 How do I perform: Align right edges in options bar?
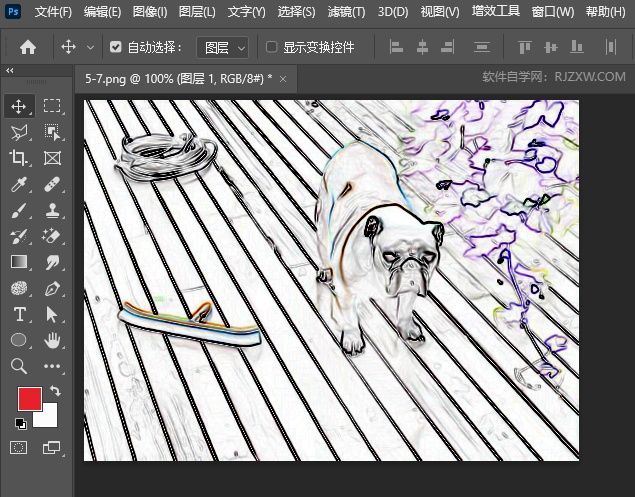pos(447,47)
